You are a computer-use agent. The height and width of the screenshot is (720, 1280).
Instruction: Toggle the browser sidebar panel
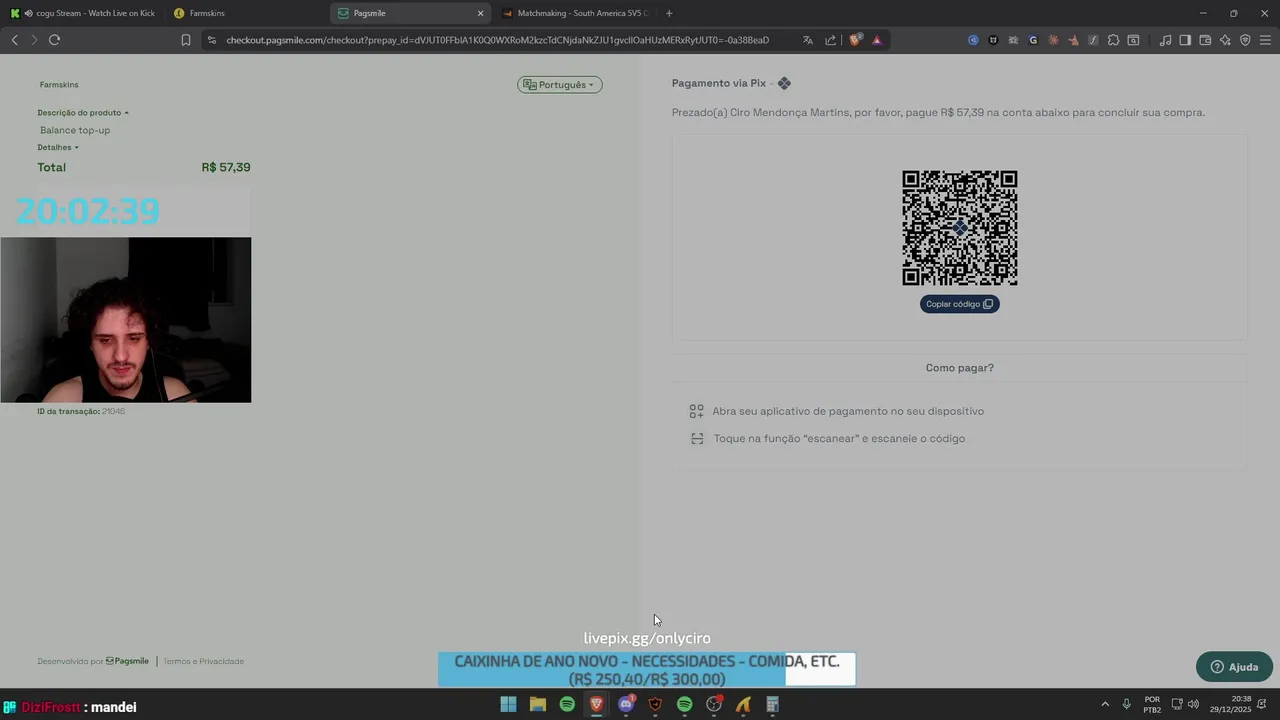1185,40
